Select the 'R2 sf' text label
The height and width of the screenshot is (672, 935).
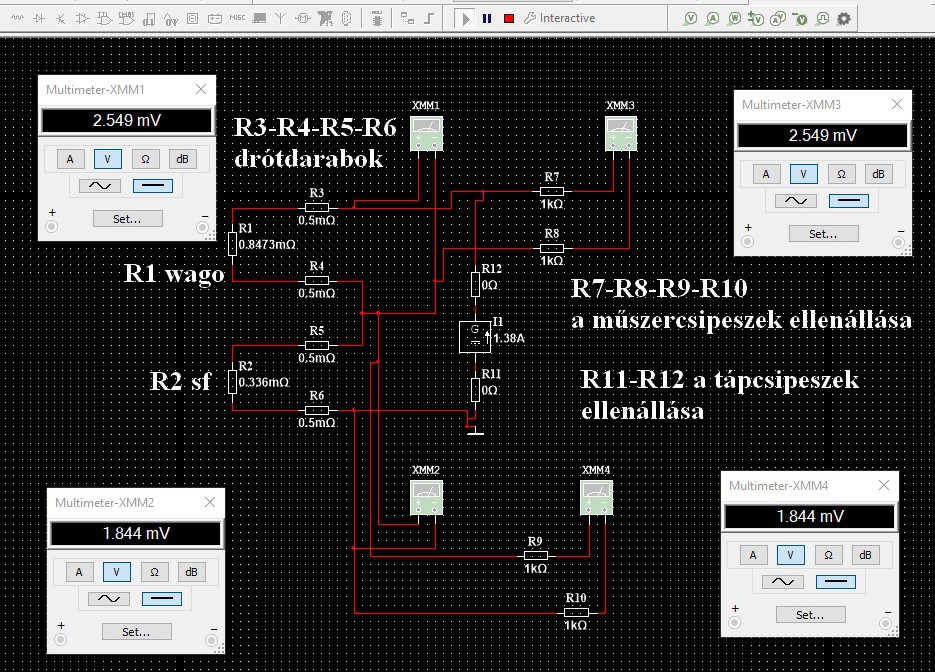181,381
